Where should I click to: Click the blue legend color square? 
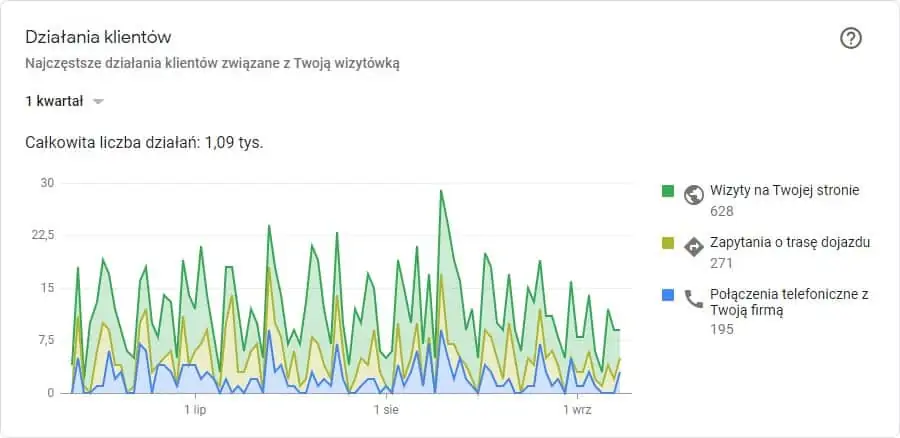pyautogui.click(x=668, y=295)
